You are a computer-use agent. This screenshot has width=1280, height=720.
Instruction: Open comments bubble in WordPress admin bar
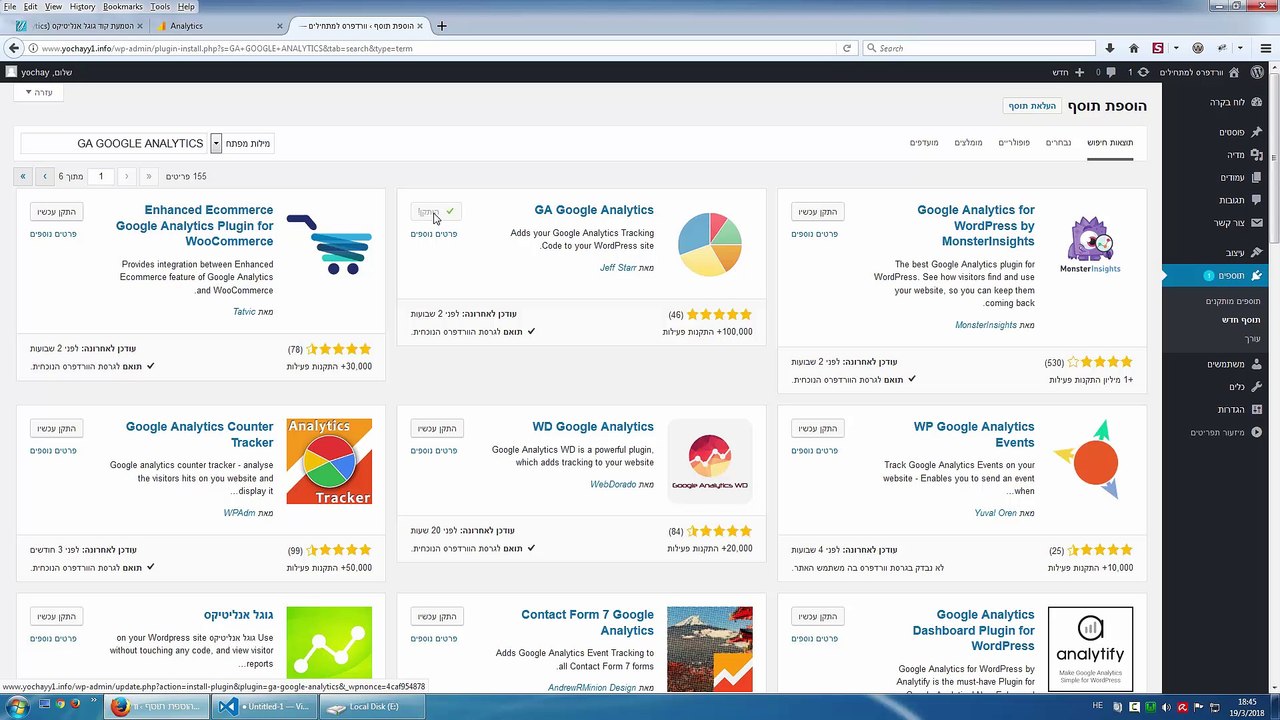[x=1105, y=72]
